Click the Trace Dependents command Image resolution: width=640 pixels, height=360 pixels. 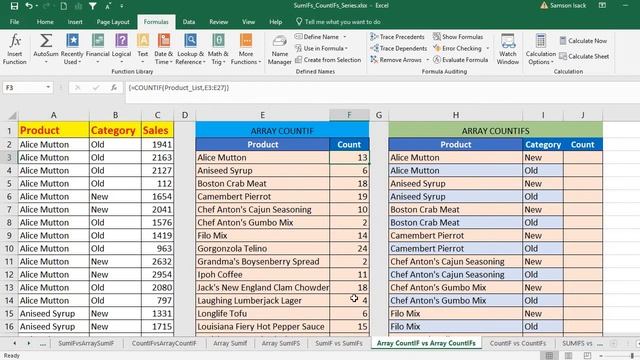click(x=398, y=48)
